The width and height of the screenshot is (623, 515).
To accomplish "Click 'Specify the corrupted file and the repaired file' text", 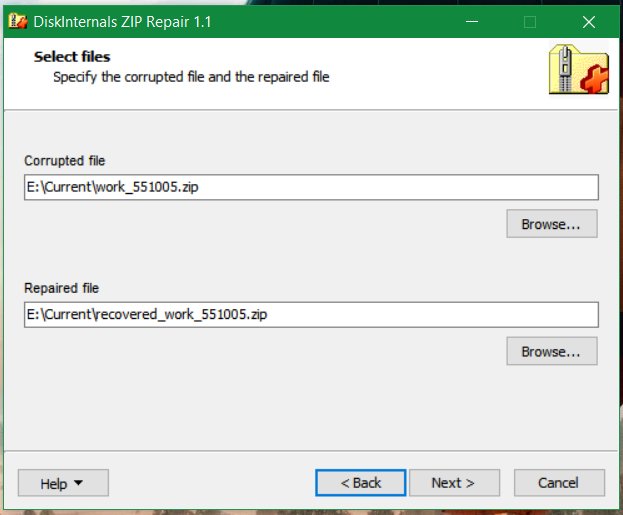I will tap(191, 77).
